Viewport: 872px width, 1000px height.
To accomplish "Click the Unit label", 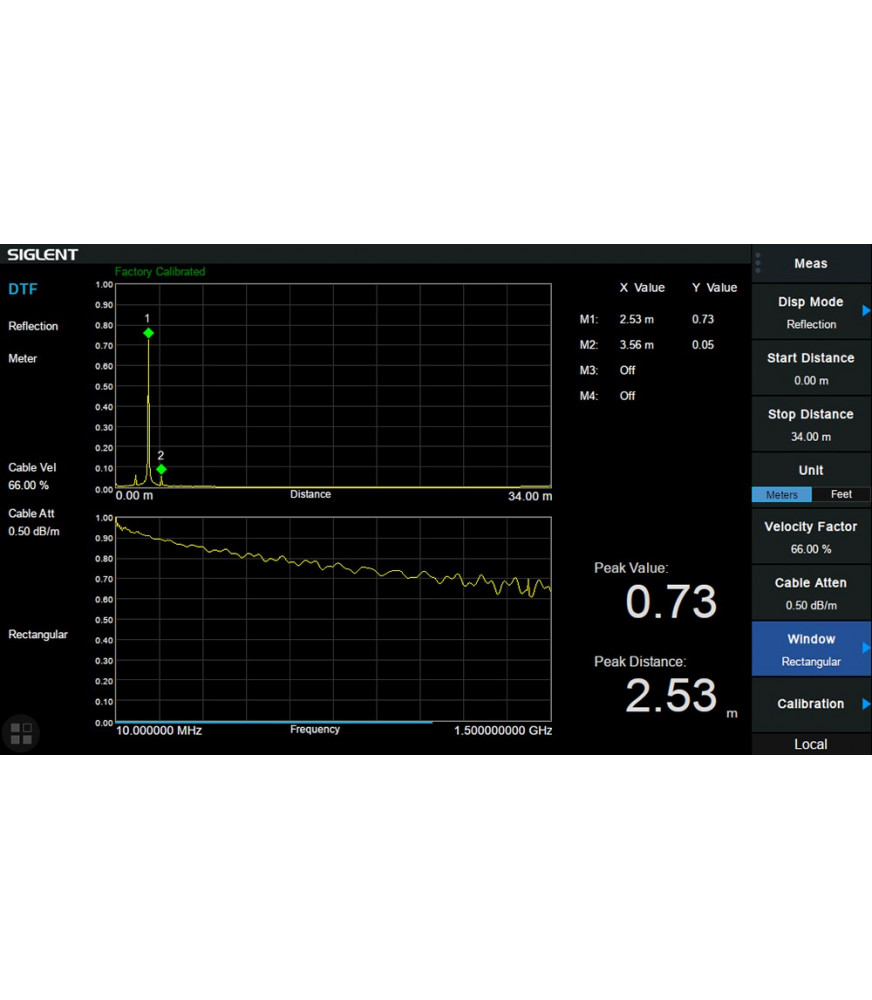I will click(x=811, y=470).
